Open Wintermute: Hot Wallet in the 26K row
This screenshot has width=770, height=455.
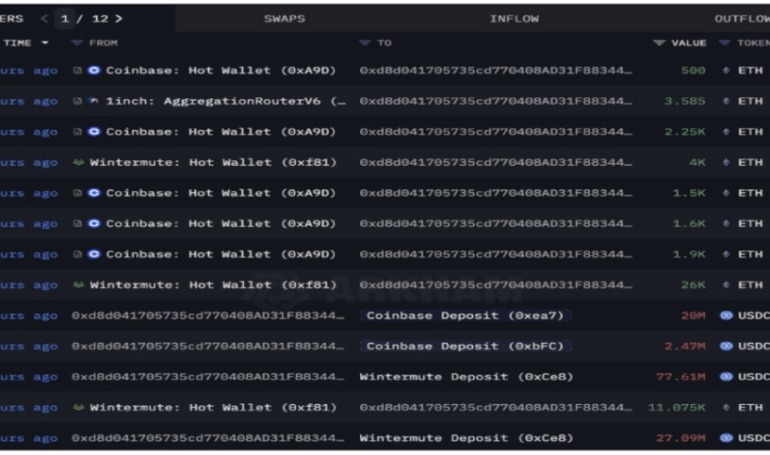[x=213, y=285]
